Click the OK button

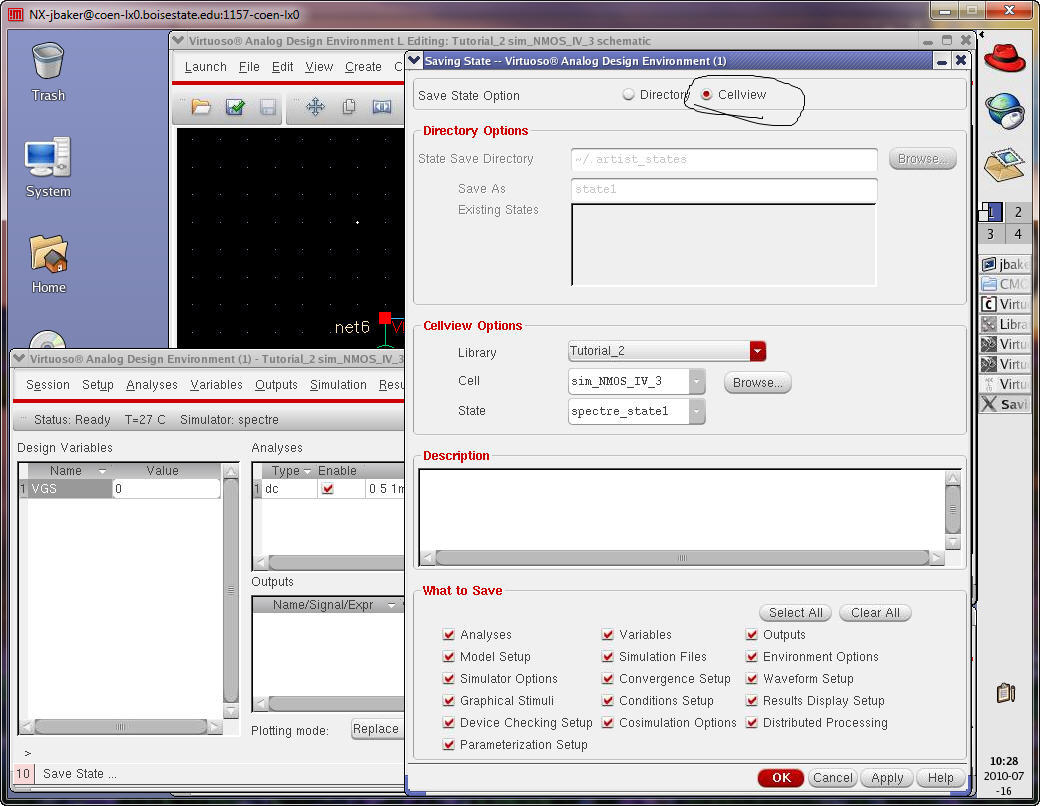(x=780, y=778)
